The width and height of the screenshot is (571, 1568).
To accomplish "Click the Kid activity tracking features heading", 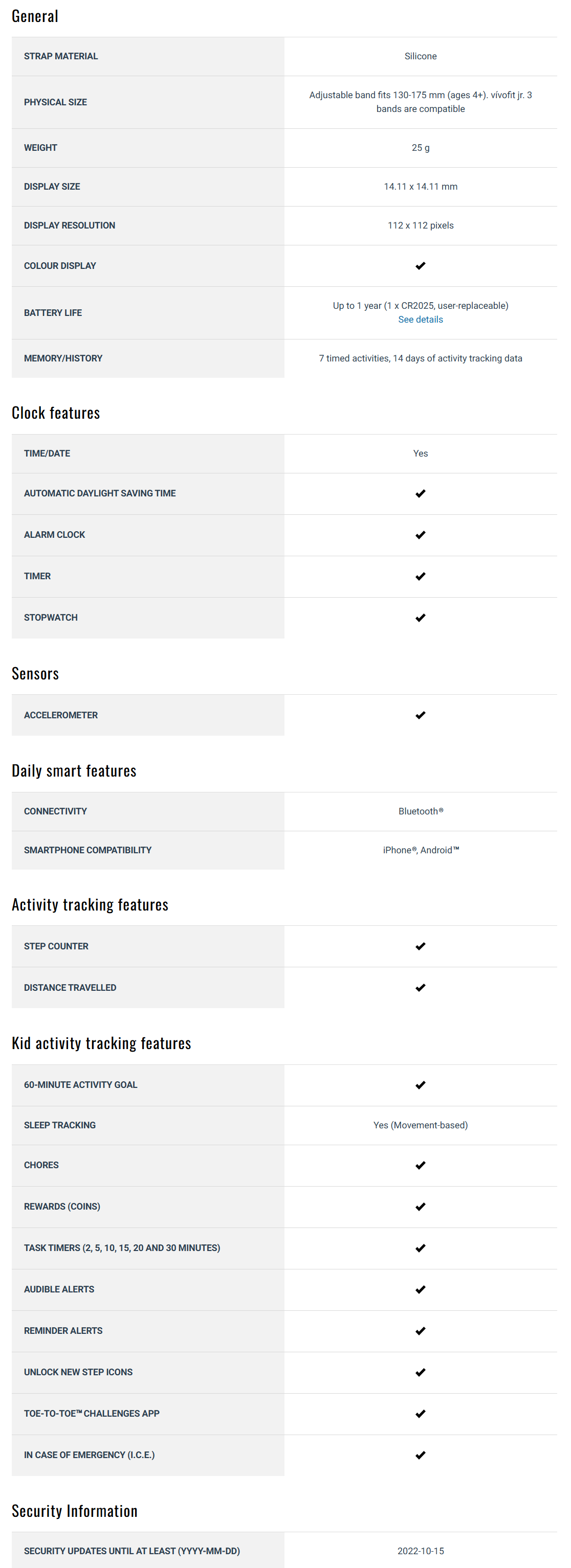I will point(101,1043).
